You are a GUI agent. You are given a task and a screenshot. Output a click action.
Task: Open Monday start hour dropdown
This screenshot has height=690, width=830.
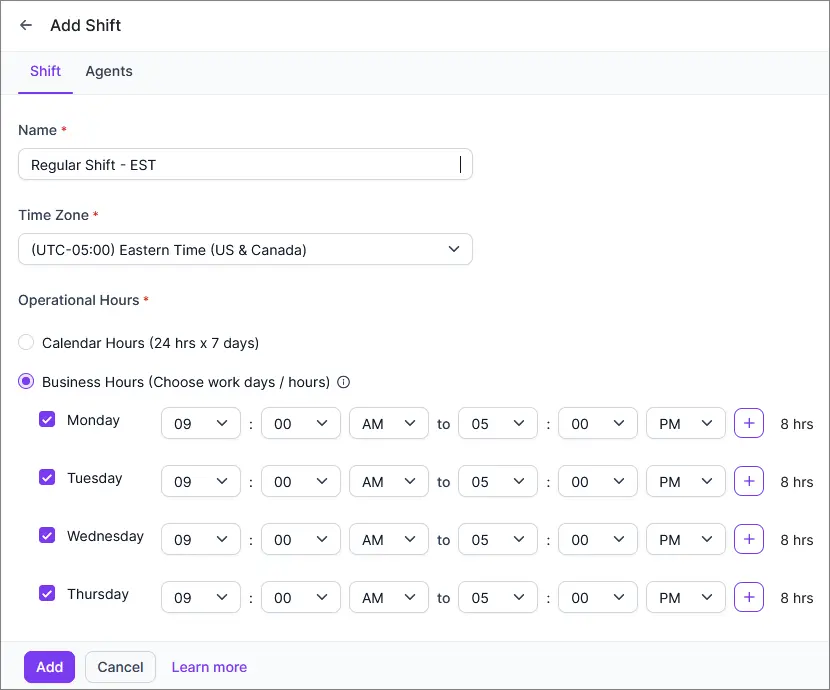coord(201,423)
